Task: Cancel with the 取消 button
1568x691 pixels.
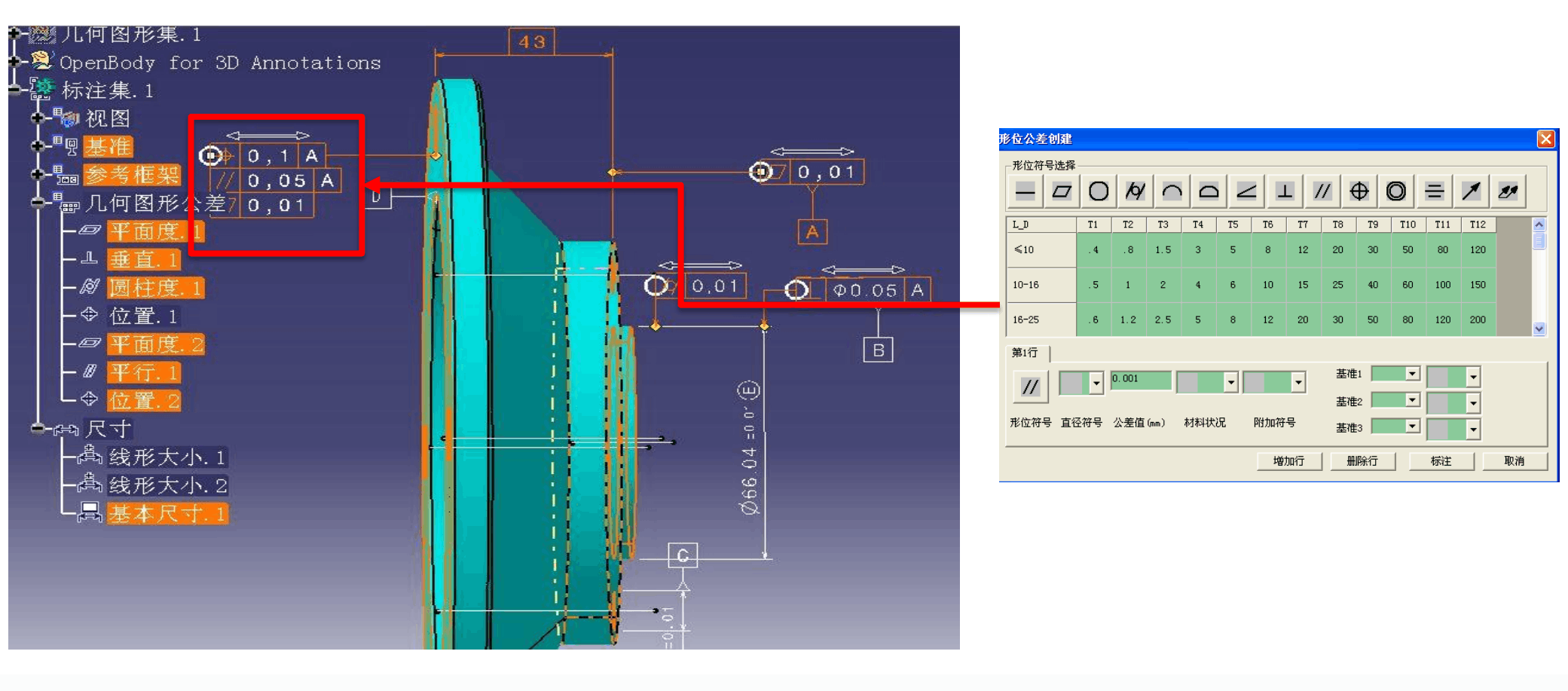Action: point(1515,461)
